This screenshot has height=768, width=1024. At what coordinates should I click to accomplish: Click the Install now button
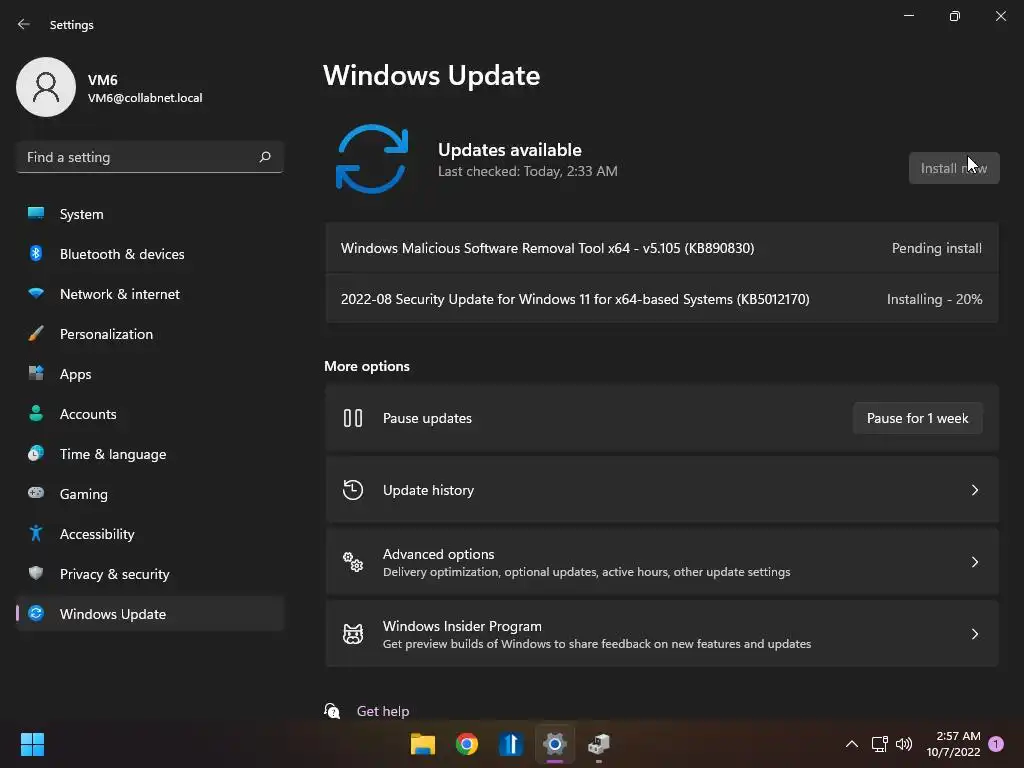pos(953,168)
